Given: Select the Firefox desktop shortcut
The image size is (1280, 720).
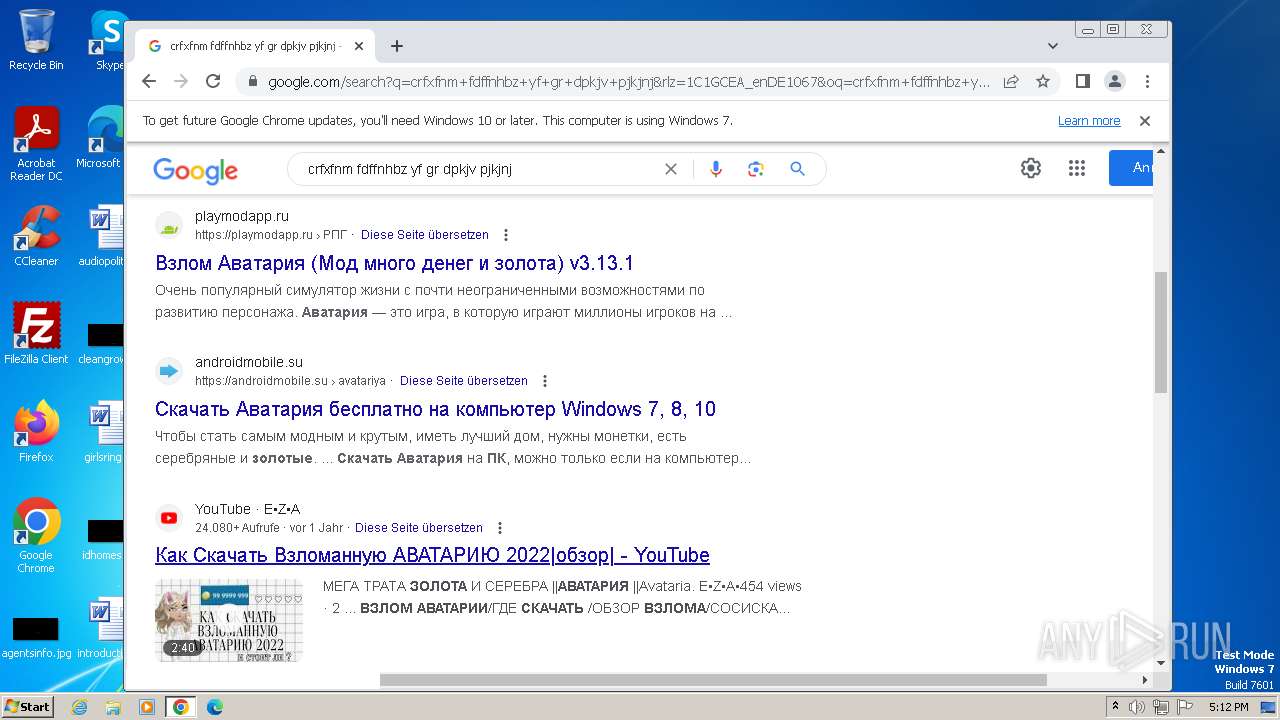Looking at the screenshot, I should 36,432.
